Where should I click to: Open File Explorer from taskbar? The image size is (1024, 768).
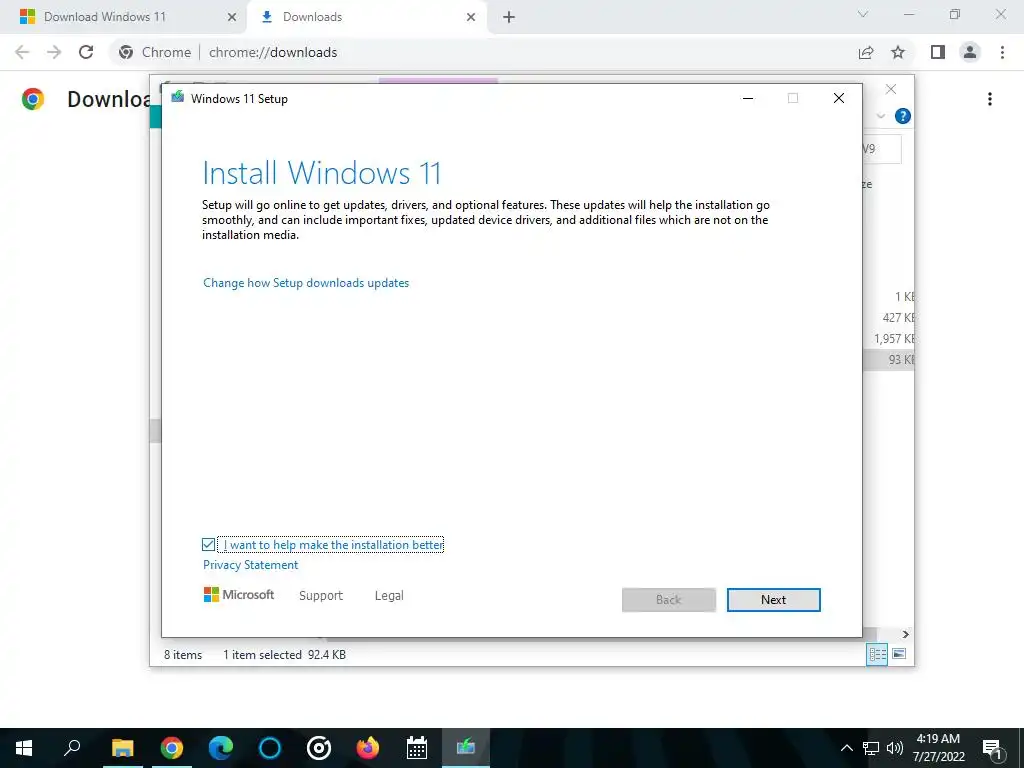pyautogui.click(x=122, y=748)
